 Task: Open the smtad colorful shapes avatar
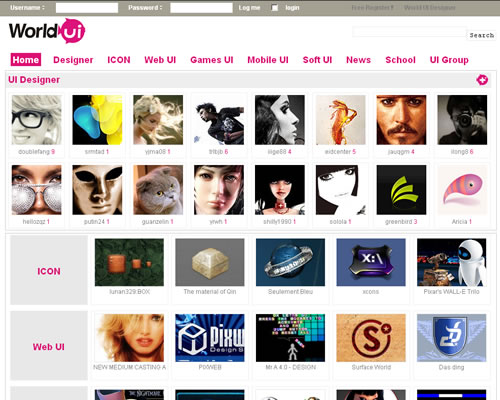pos(97,120)
